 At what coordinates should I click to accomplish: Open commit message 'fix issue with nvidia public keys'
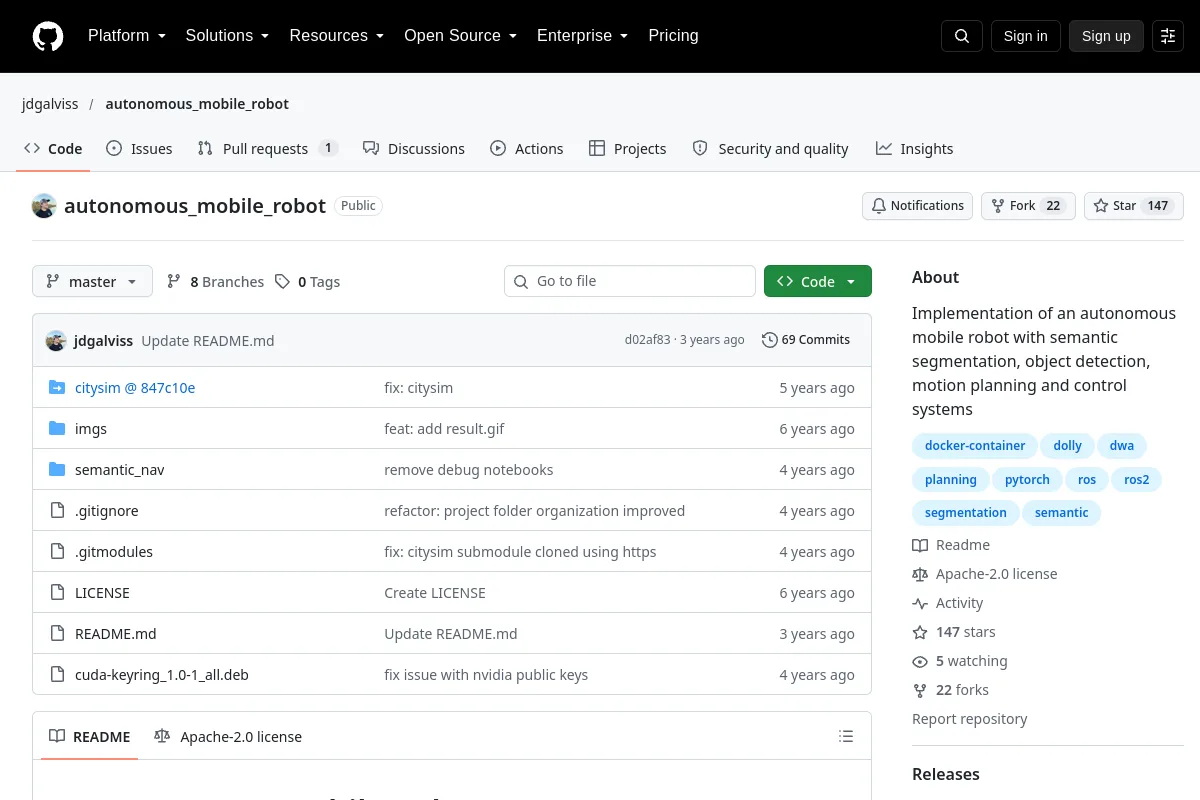(x=486, y=675)
